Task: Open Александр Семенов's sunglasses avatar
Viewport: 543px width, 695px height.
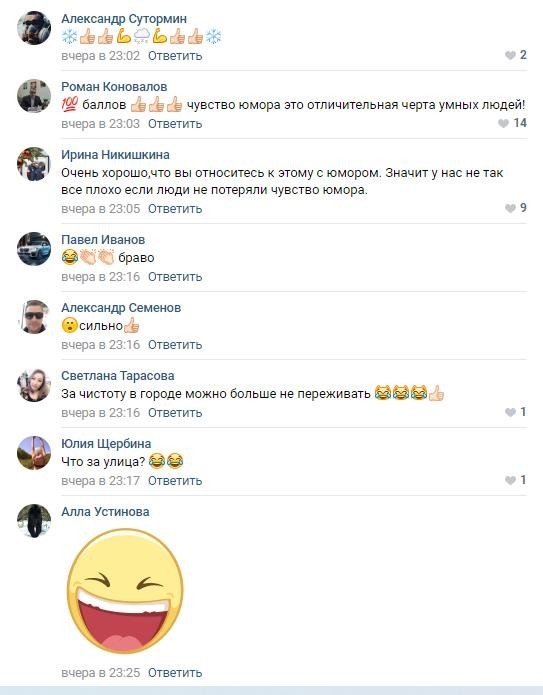Action: [34, 316]
